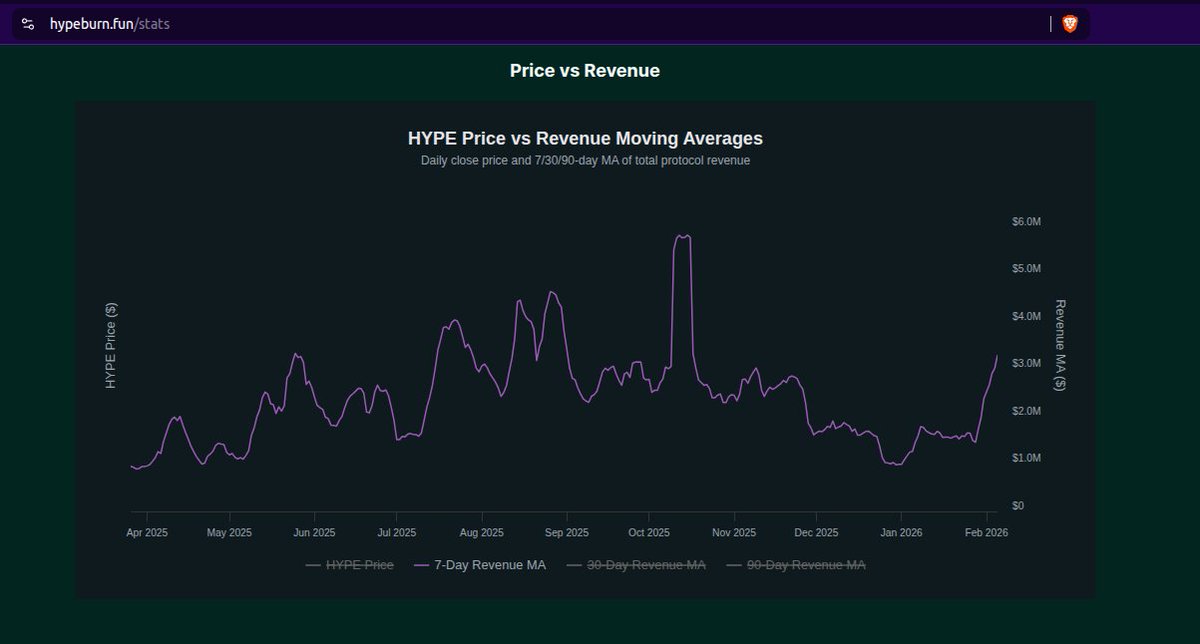Click the Feb 2026 date label

coord(986,532)
